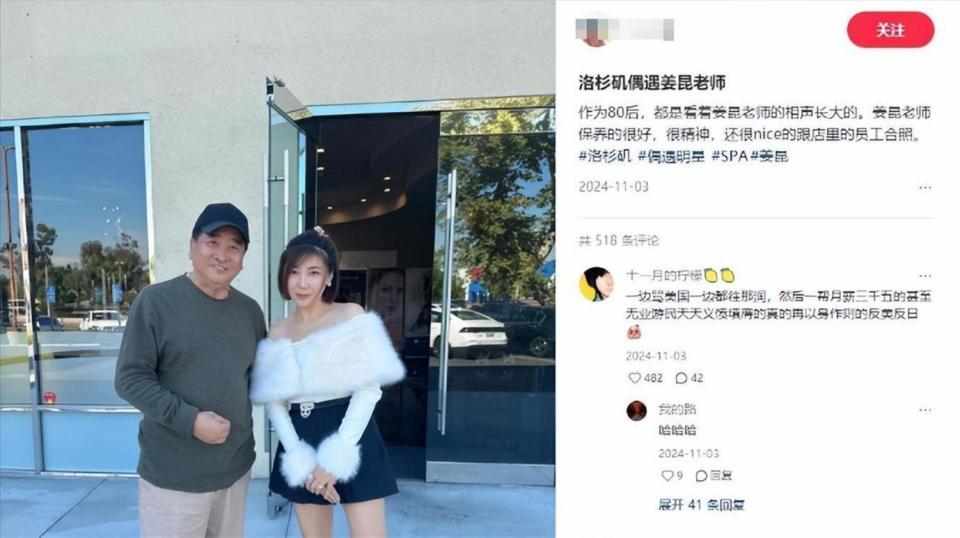Image resolution: width=960 pixels, height=538 pixels.
Task: Open 我的路's profile avatar
Action: pyautogui.click(x=637, y=411)
